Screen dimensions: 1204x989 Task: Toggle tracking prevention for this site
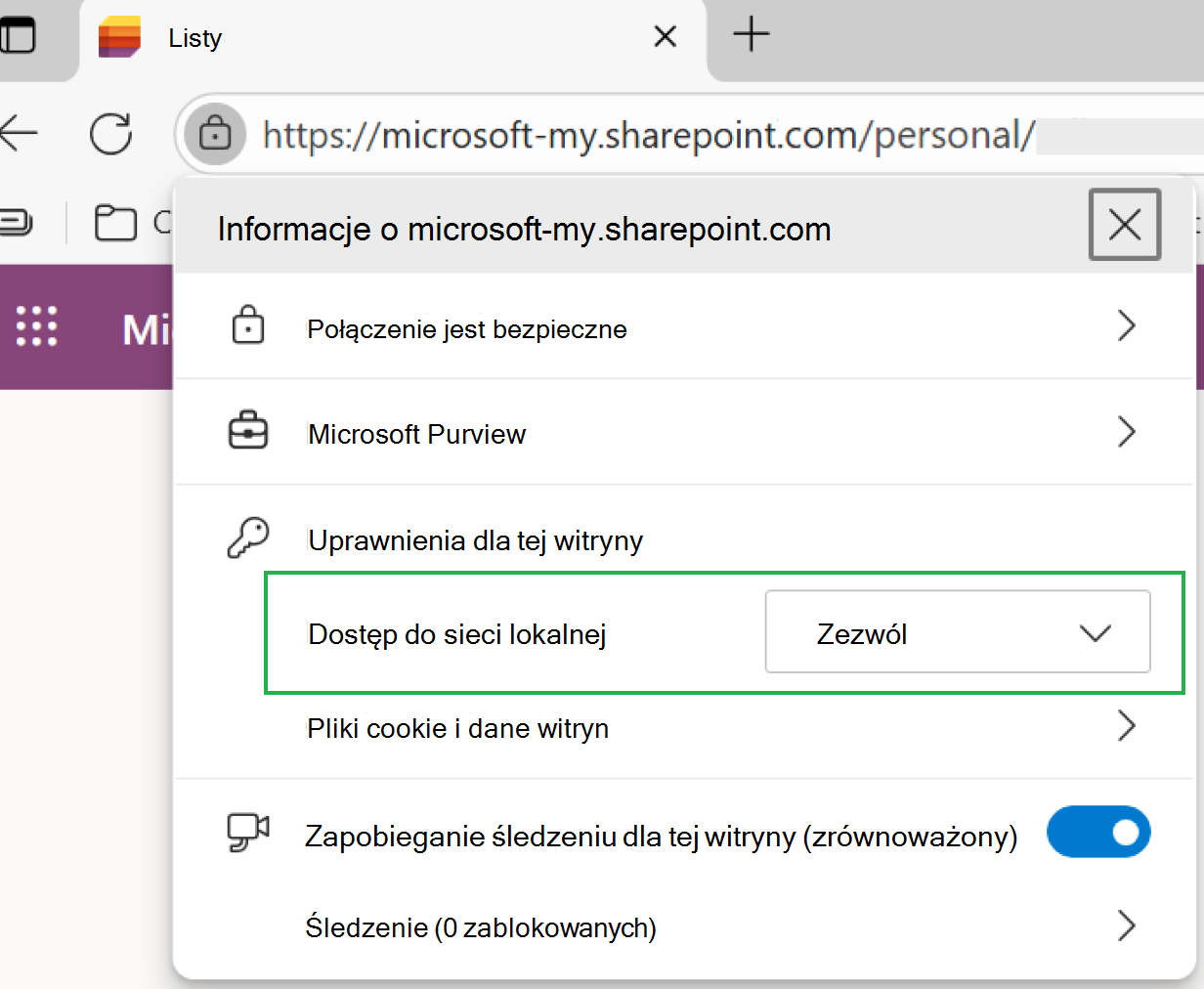coord(1098,832)
